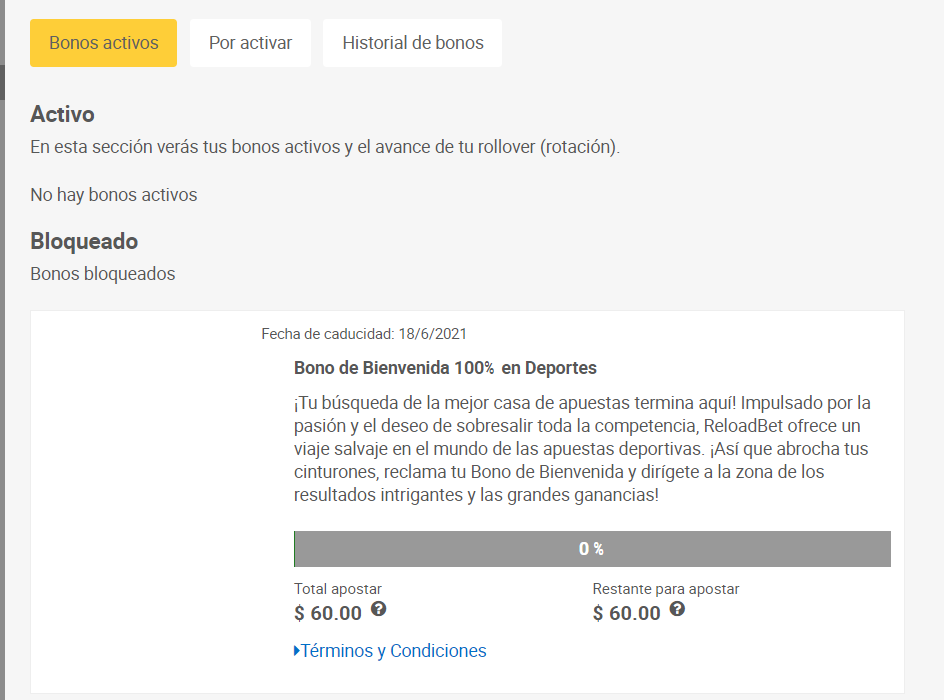Open the help icon beside Total apostar
944x700 pixels.
click(378, 609)
